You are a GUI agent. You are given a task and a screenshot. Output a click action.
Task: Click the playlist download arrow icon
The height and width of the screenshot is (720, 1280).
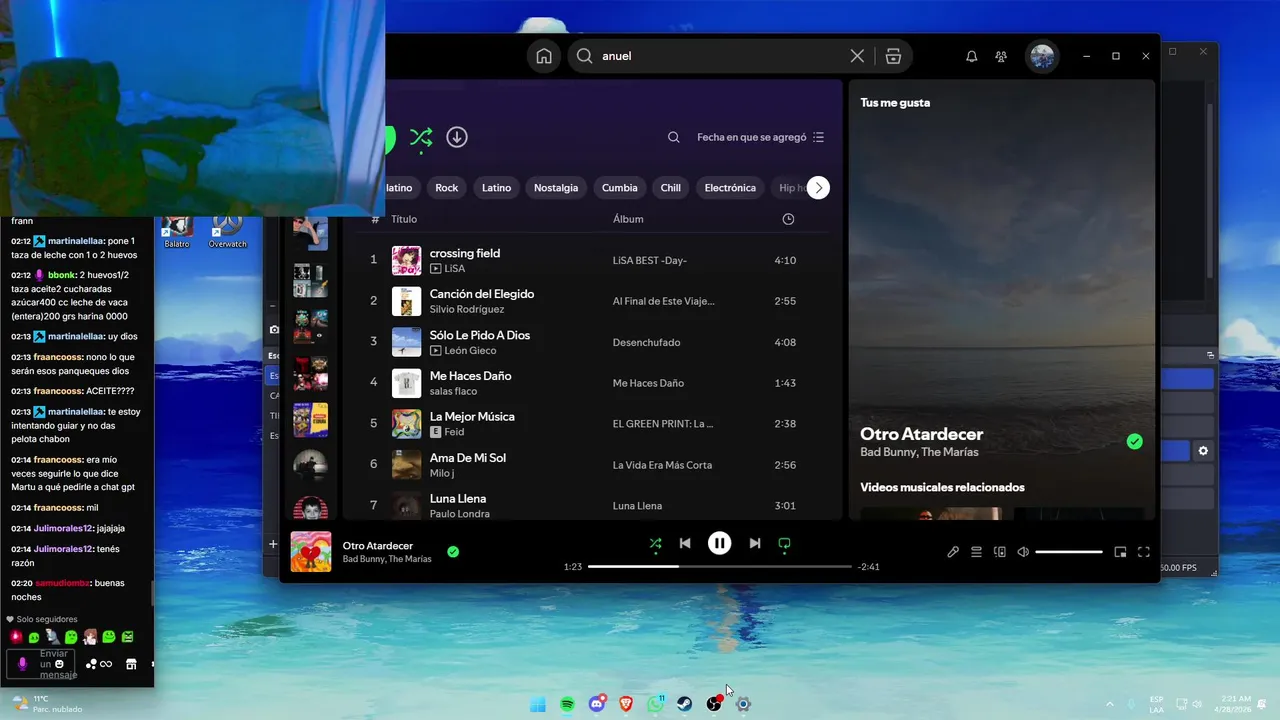point(457,137)
